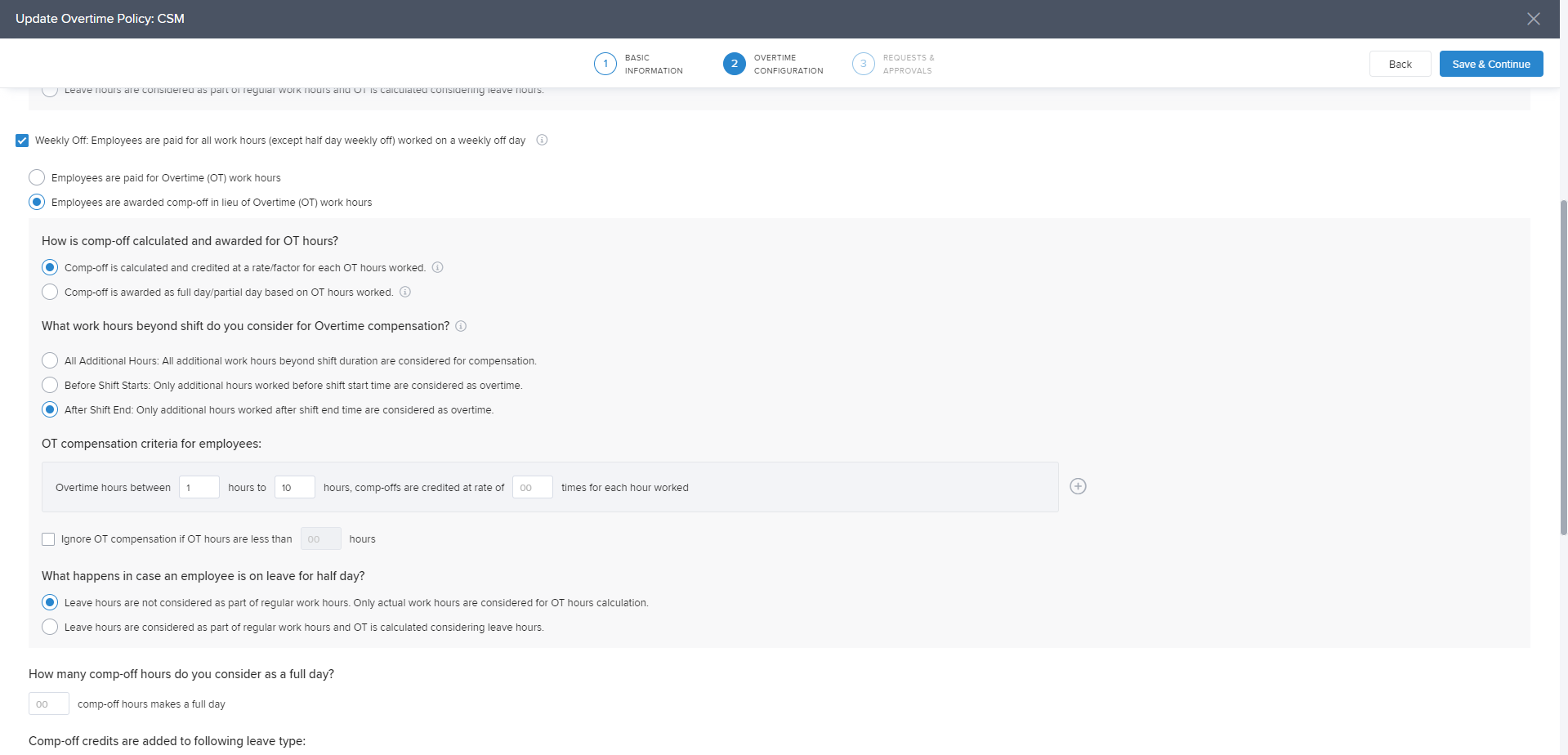Viewport: 1568px width, 755px height.
Task: Click info icon beside full day/partial day option
Action: (x=405, y=292)
